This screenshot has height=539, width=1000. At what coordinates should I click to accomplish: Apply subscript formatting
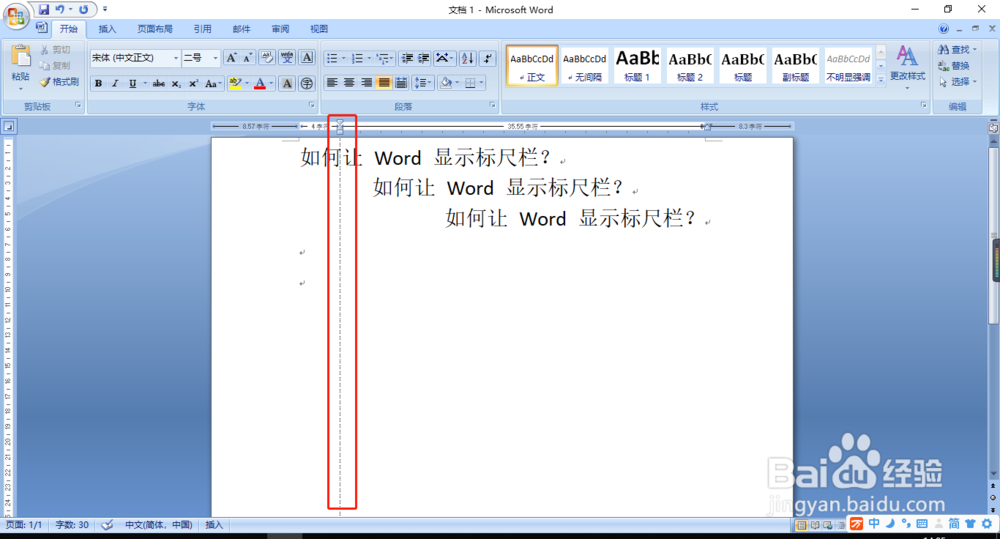176,84
